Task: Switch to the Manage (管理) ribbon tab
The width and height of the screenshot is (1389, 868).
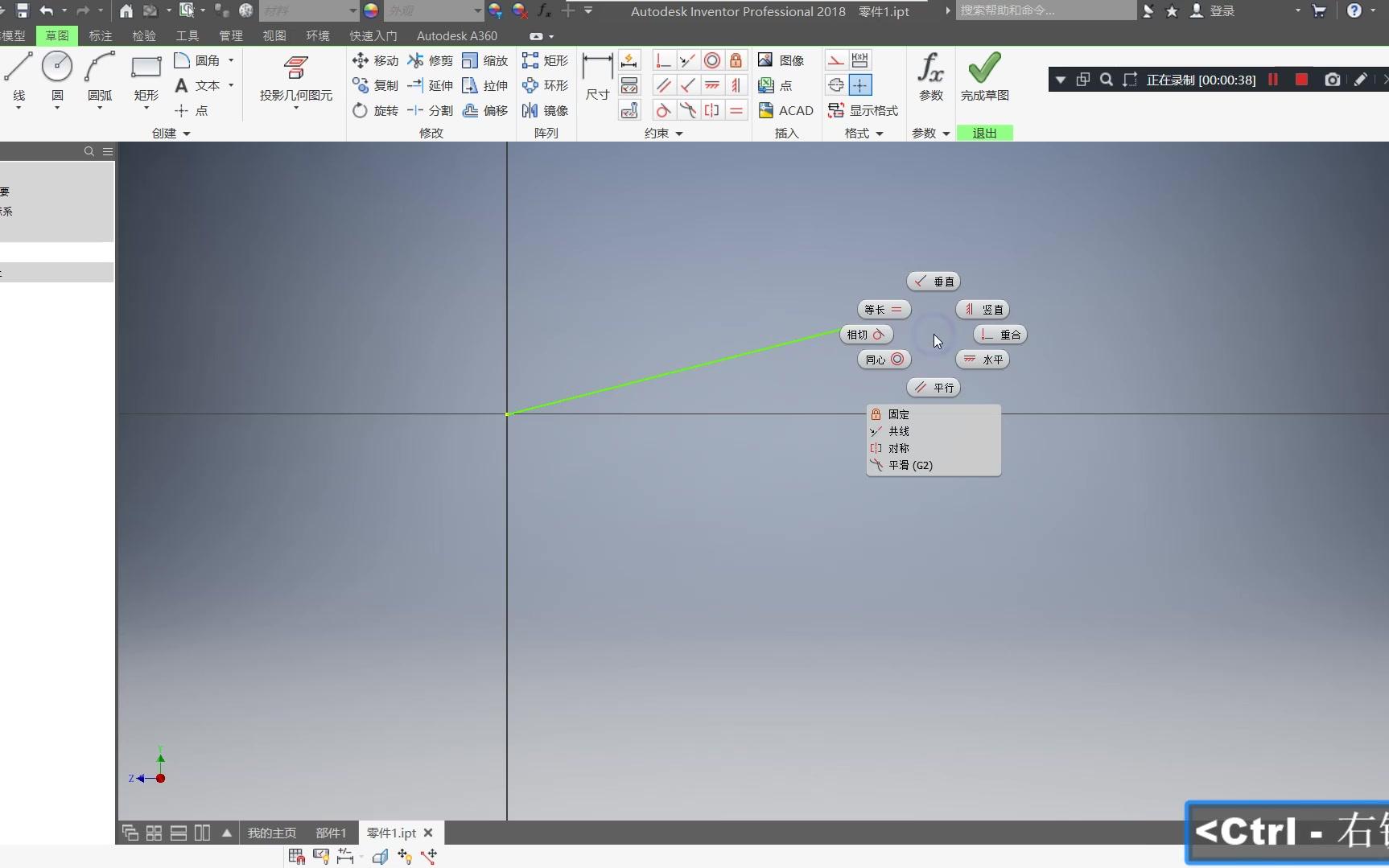Action: (231, 36)
